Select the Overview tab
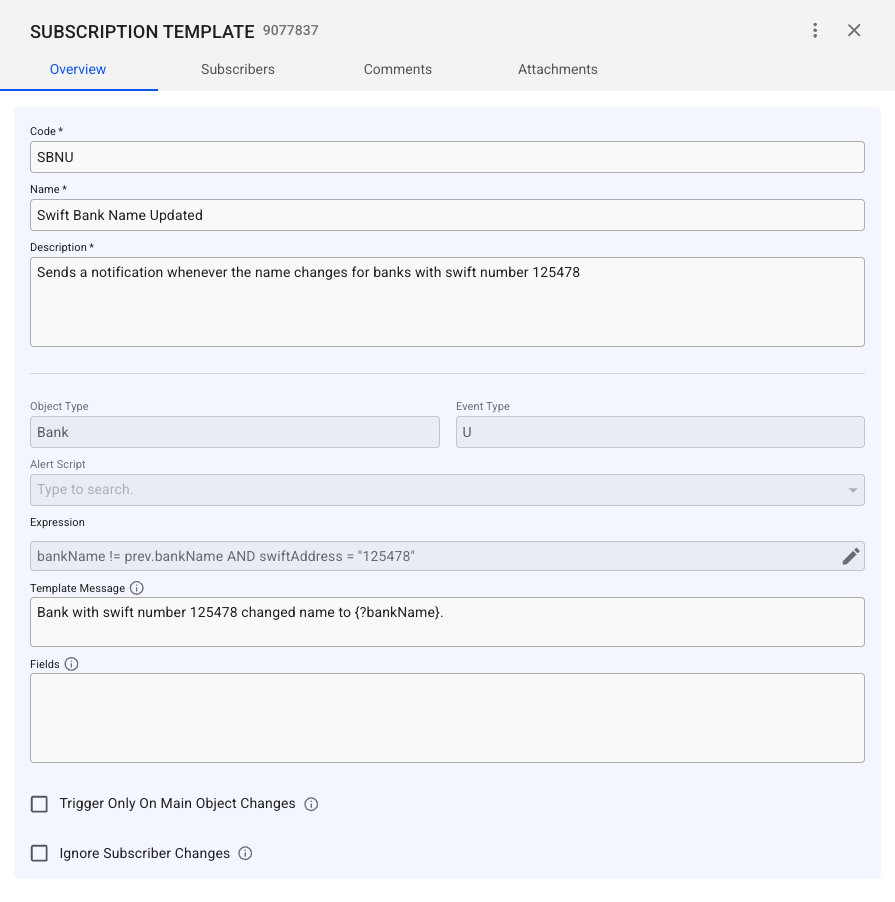 78,70
